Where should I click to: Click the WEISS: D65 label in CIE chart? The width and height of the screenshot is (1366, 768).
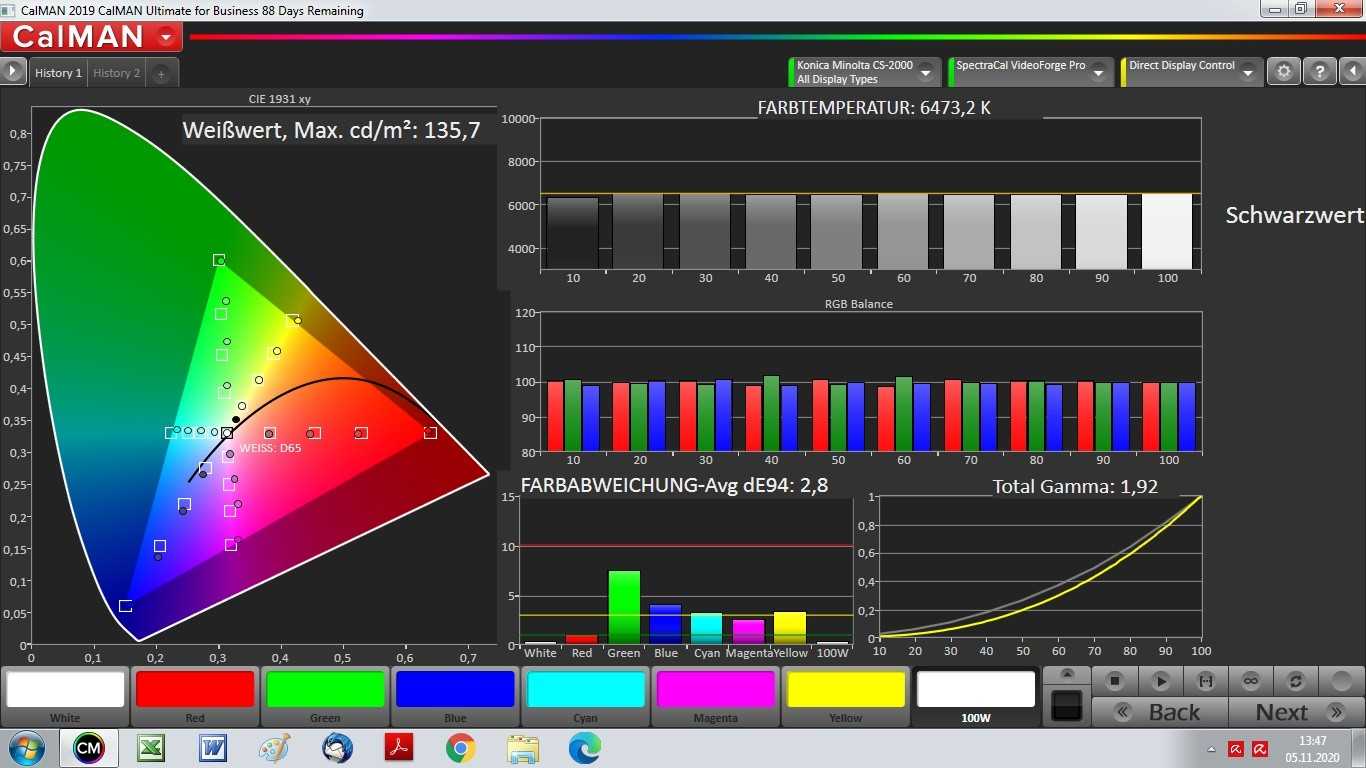point(270,448)
